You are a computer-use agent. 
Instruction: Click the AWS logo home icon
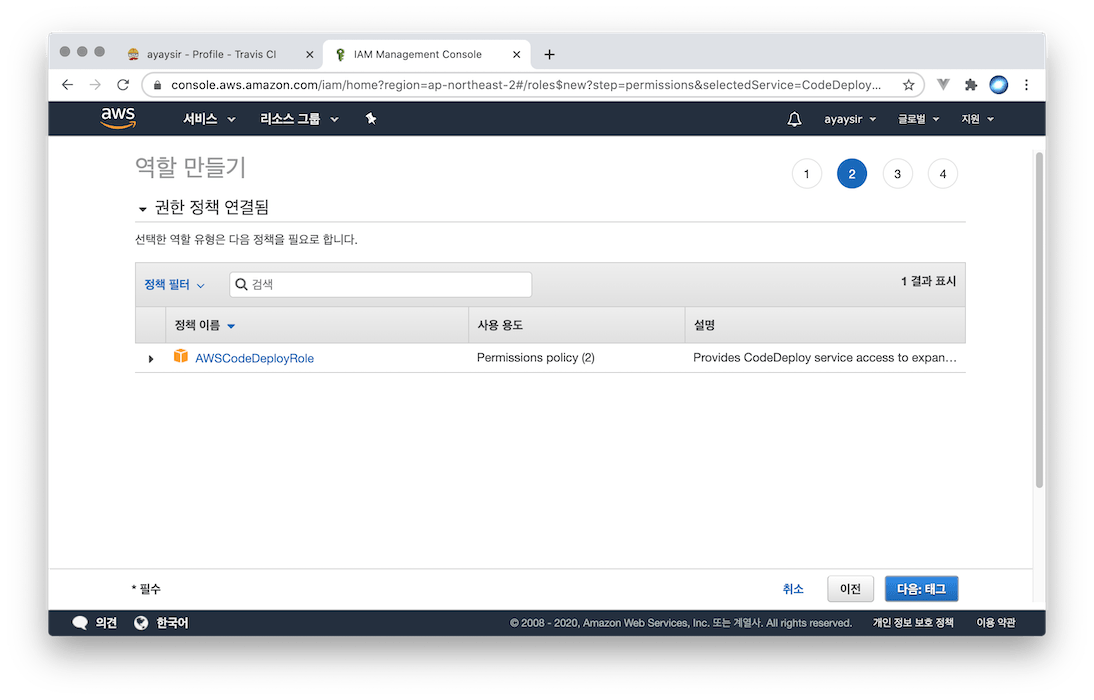coord(118,119)
